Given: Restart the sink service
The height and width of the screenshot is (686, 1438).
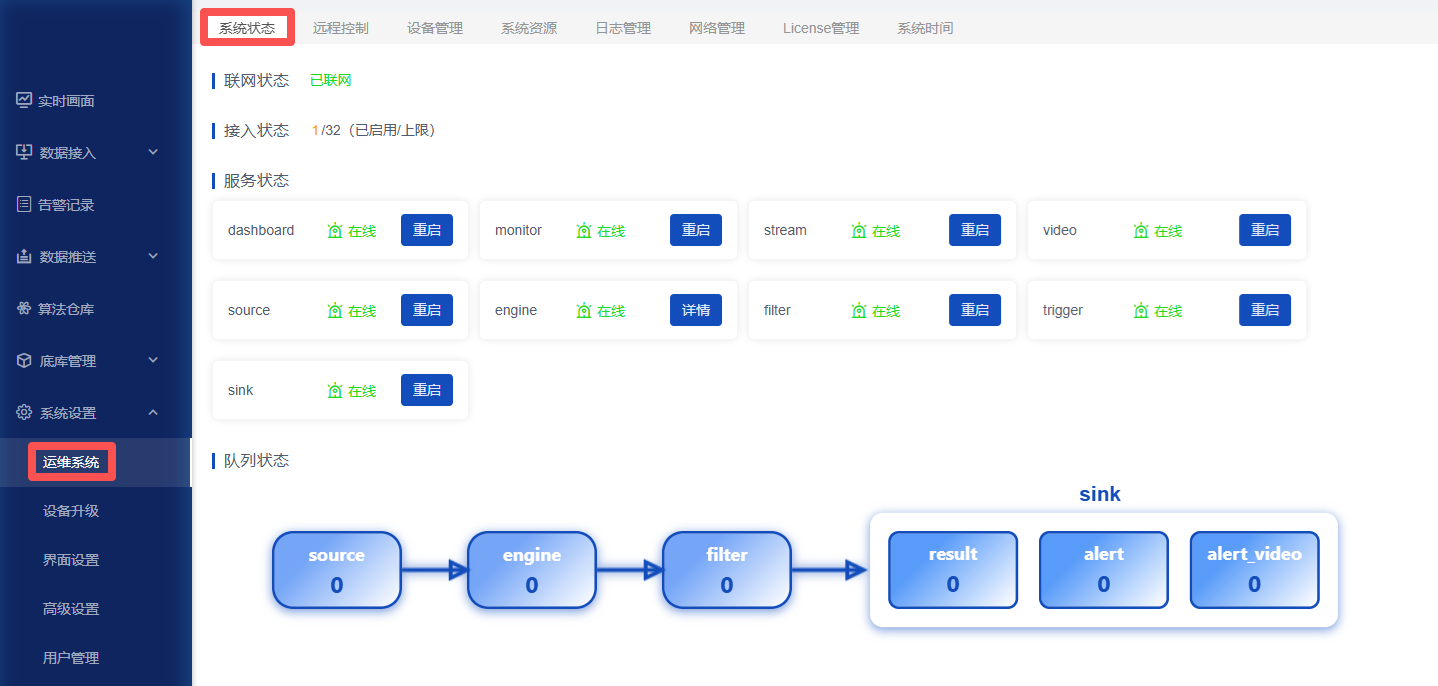Looking at the screenshot, I should tap(426, 390).
